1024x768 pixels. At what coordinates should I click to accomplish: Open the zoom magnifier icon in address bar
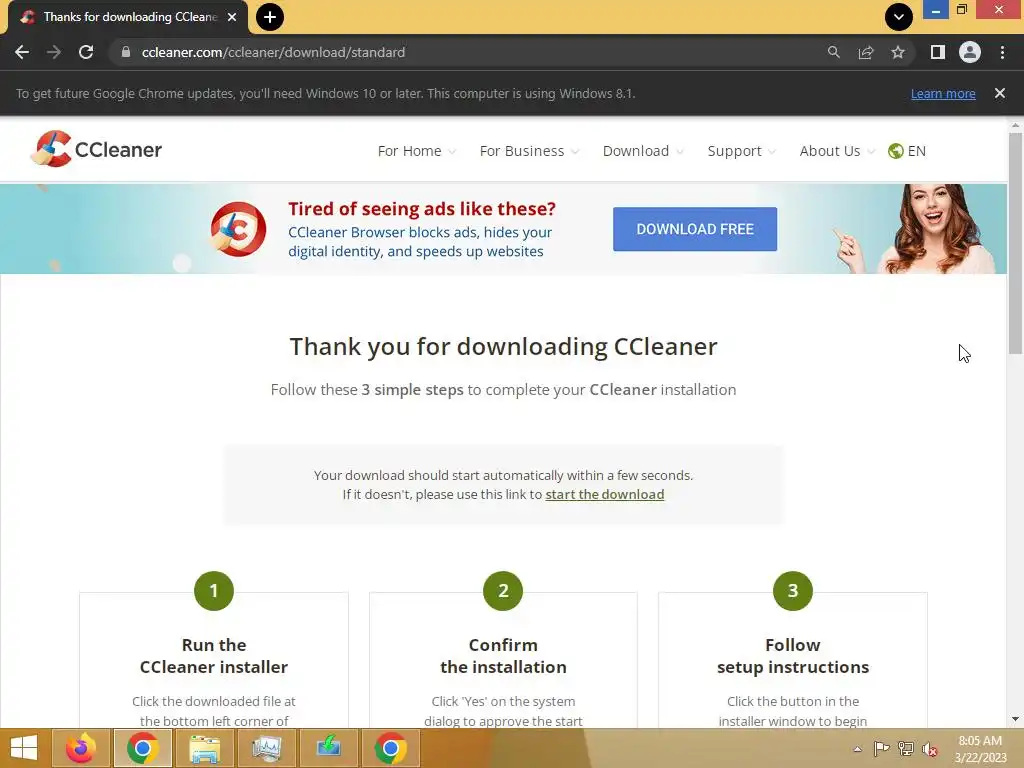(x=833, y=52)
